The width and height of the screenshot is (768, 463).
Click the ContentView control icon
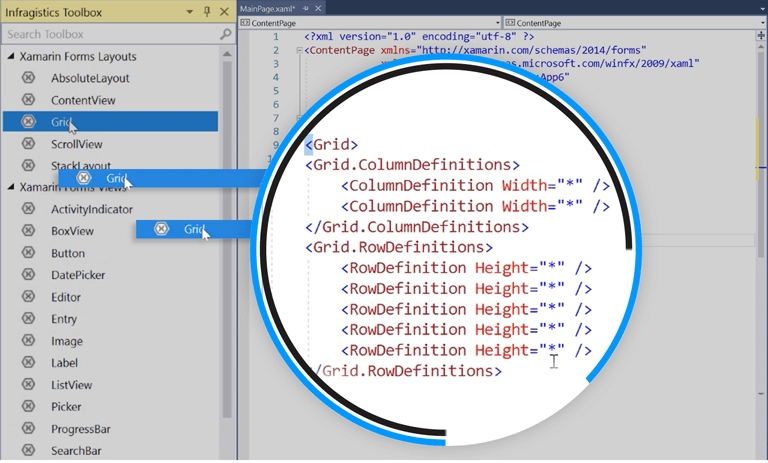click(28, 100)
